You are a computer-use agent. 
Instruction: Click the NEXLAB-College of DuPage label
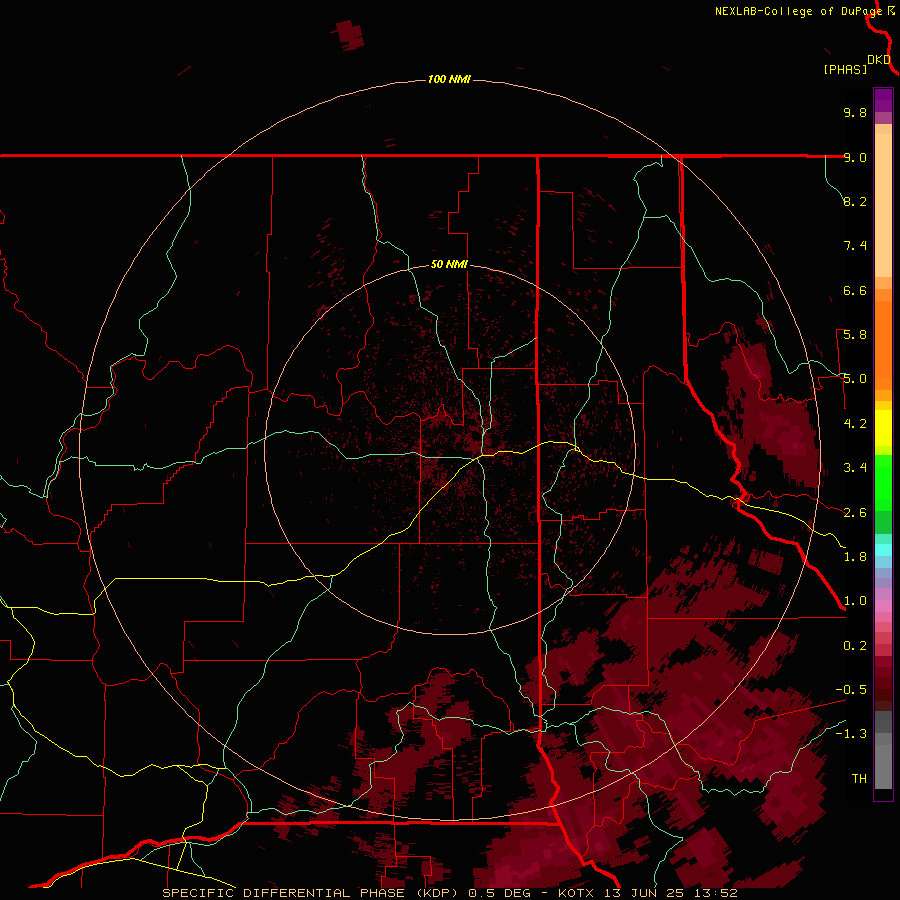click(x=798, y=11)
